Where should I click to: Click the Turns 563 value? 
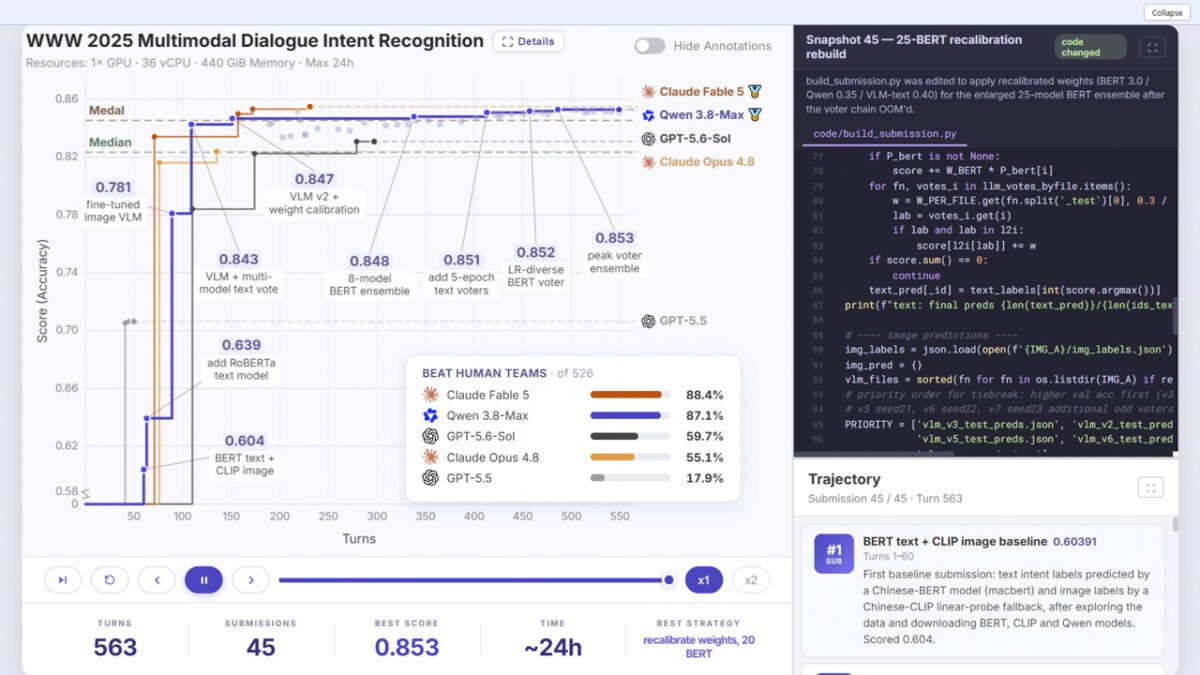pos(115,647)
